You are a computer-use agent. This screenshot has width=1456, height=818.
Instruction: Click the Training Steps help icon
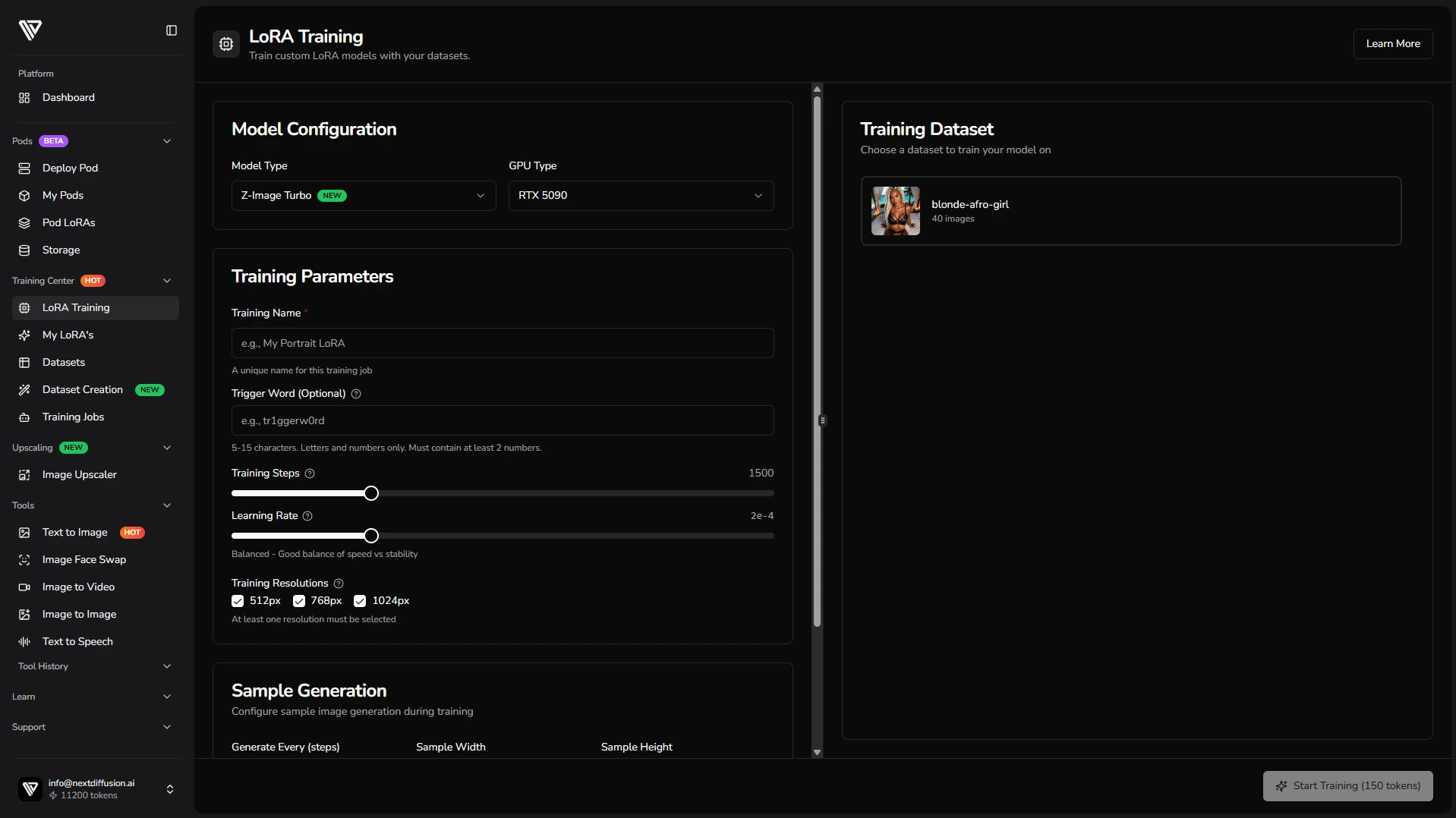pos(310,473)
